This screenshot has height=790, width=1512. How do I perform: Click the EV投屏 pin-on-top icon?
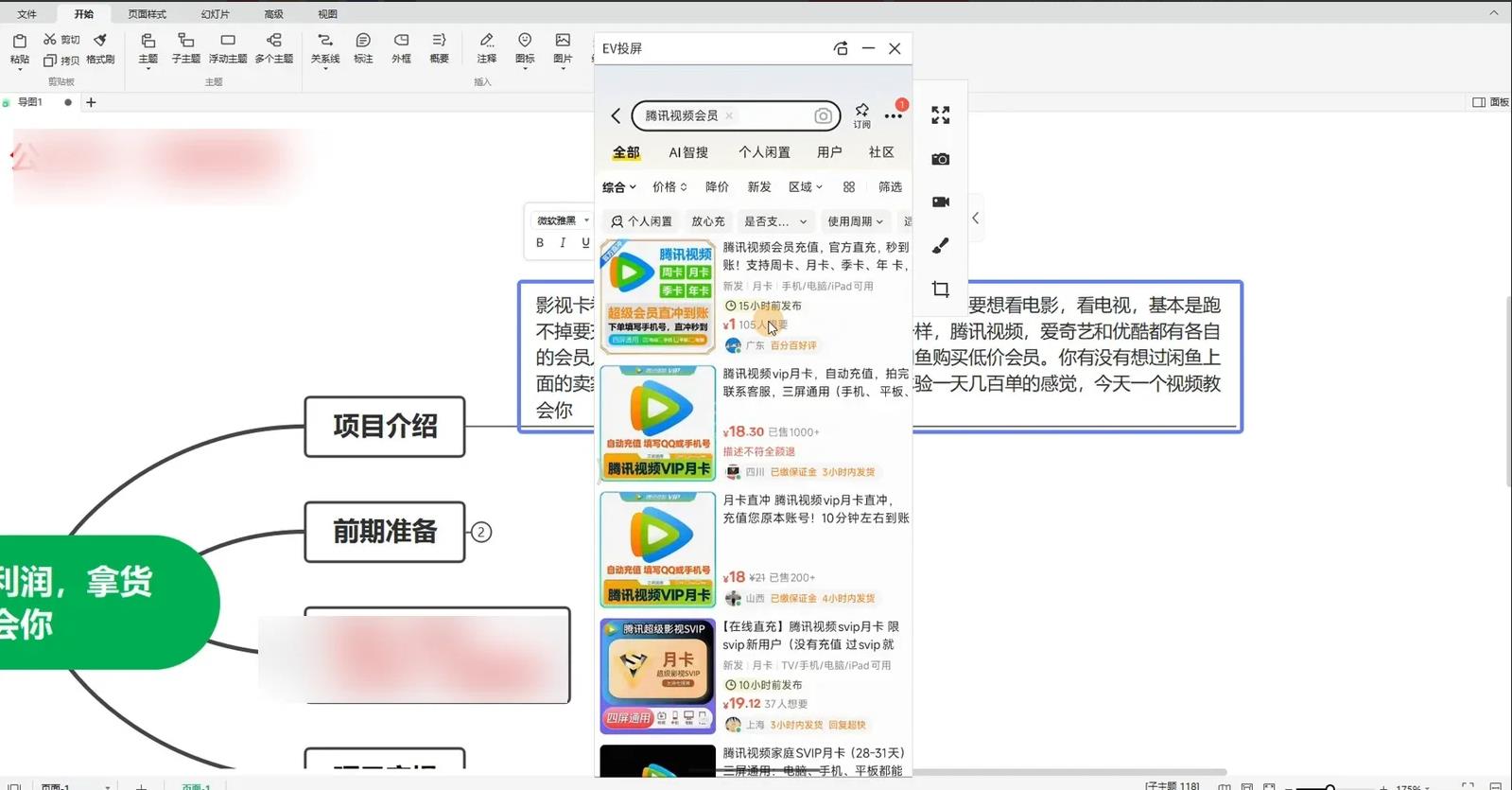841,48
